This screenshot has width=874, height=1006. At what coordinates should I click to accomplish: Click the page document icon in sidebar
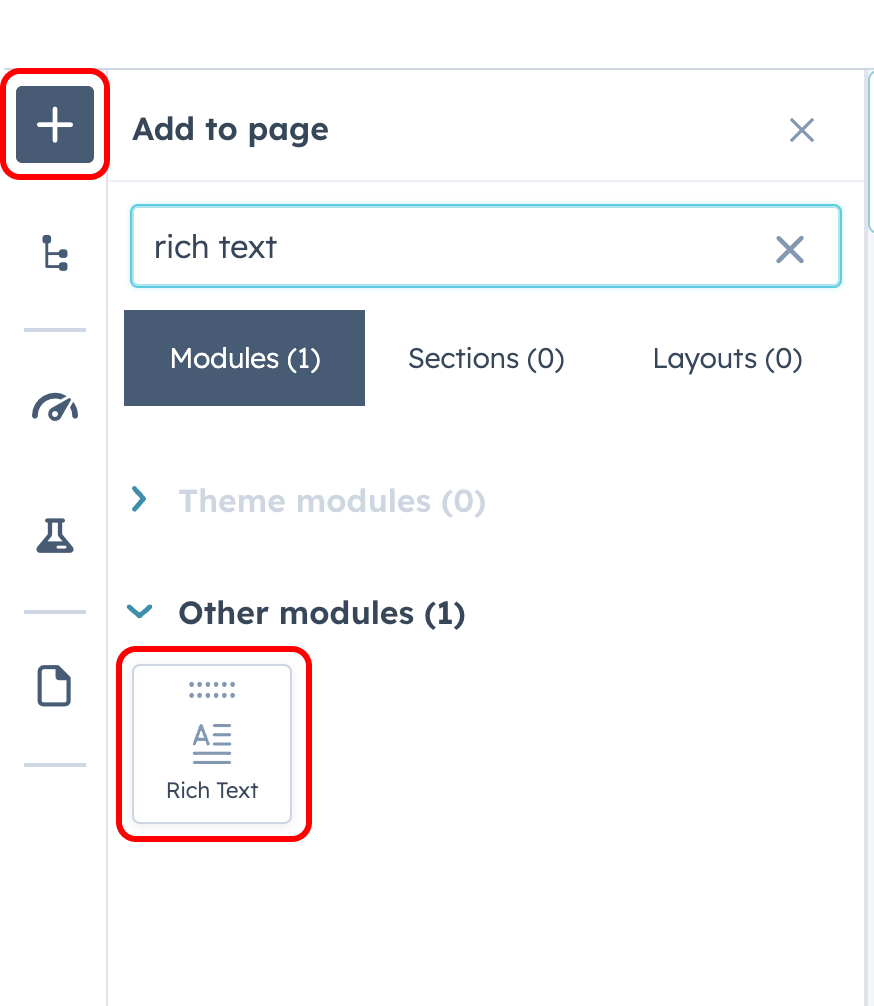(55, 687)
